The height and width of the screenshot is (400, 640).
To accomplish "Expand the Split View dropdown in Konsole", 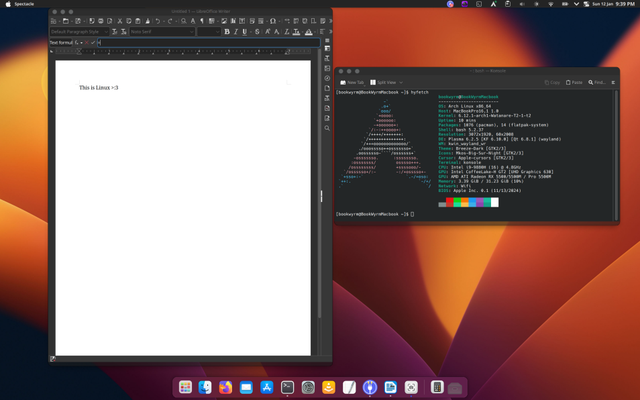I will point(401,82).
